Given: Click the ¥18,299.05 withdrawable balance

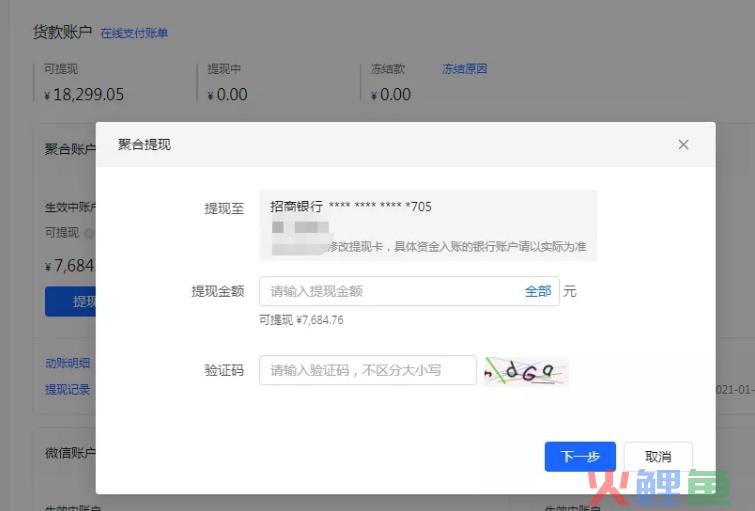Looking at the screenshot, I should coord(84,95).
